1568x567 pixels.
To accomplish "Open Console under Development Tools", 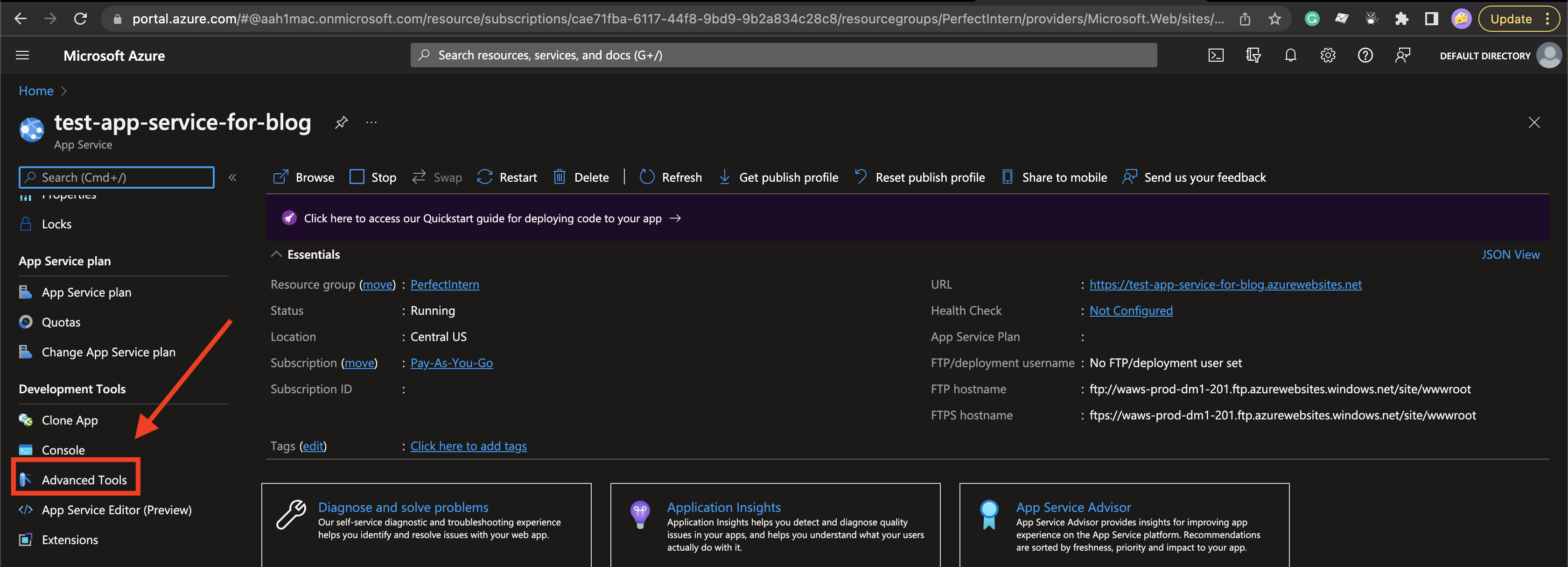I will click(x=63, y=450).
